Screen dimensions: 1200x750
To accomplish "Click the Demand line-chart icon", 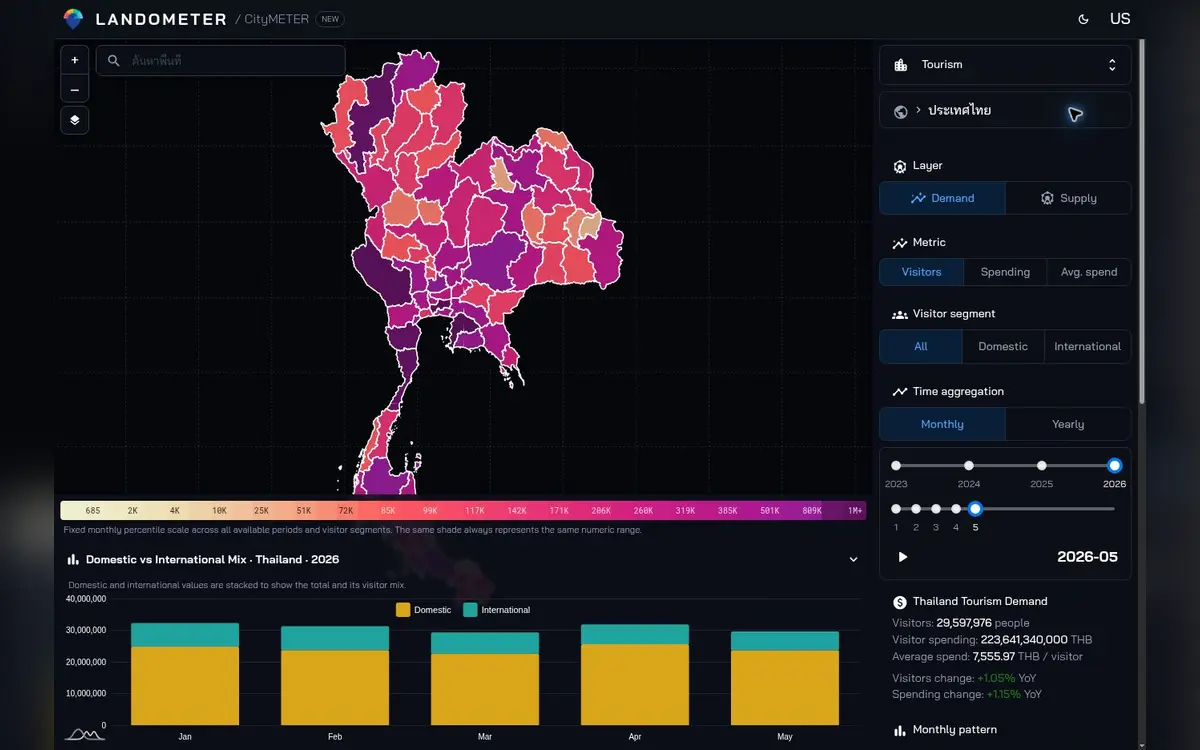I will [x=918, y=198].
